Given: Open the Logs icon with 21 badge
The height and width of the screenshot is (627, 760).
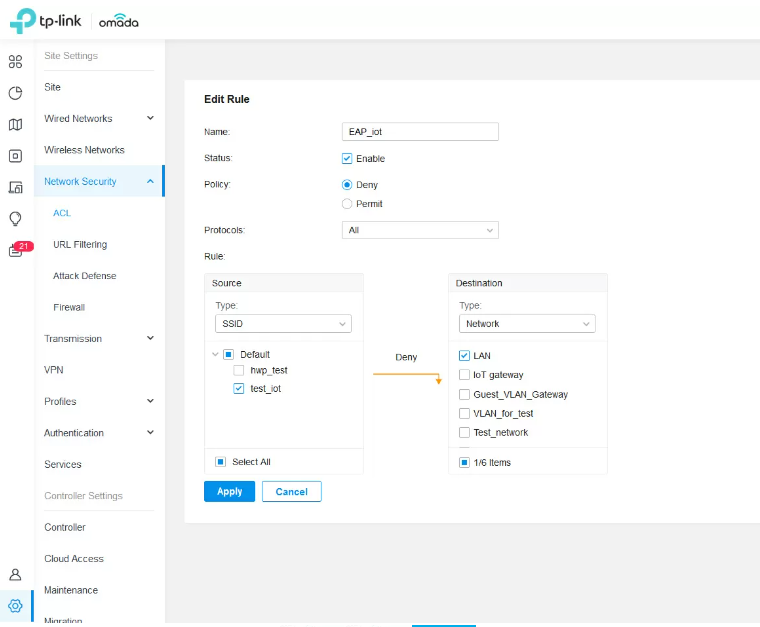Looking at the screenshot, I should 15,250.
